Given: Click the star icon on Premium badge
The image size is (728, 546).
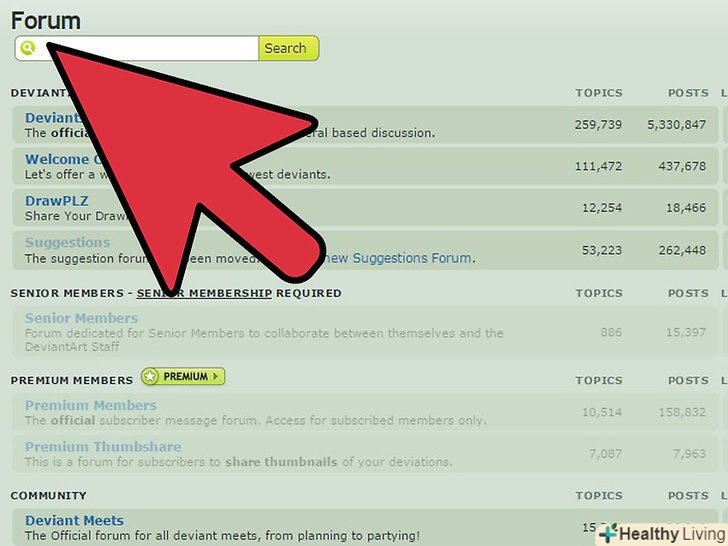Looking at the screenshot, I should pos(150,377).
